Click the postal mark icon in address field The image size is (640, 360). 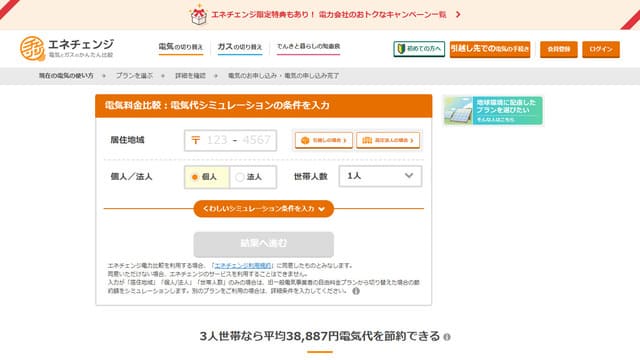click(196, 140)
